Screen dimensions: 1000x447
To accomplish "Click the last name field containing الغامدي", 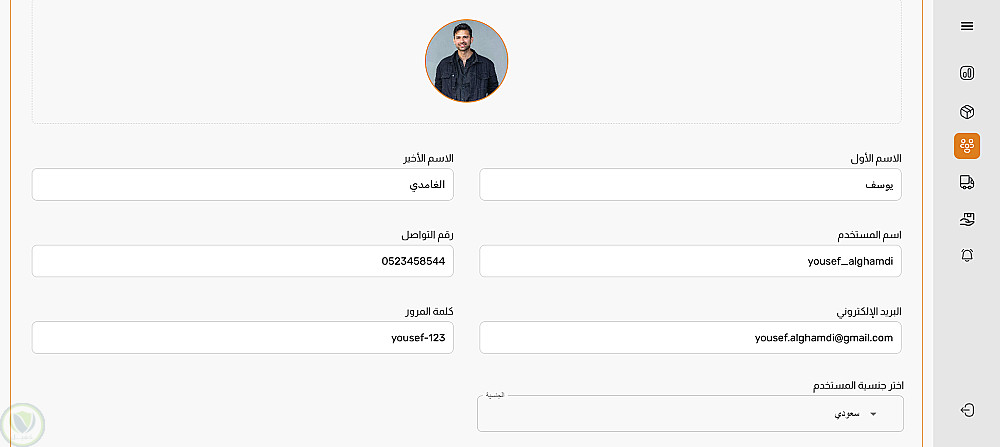I will [x=243, y=185].
